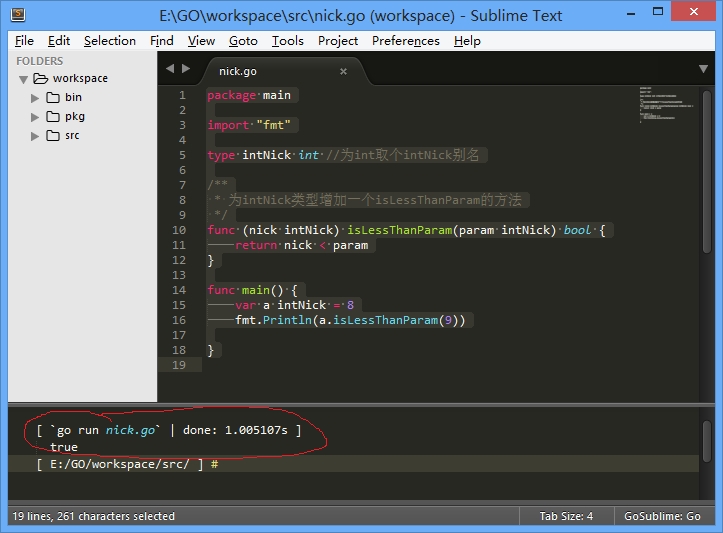Open the Selection menu

[110, 41]
